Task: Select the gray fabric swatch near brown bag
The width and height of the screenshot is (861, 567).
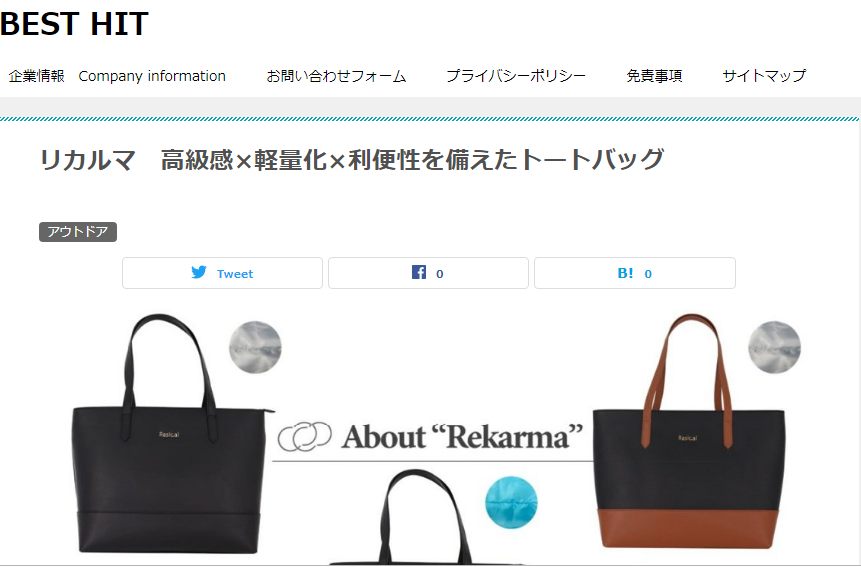Action: pos(774,347)
